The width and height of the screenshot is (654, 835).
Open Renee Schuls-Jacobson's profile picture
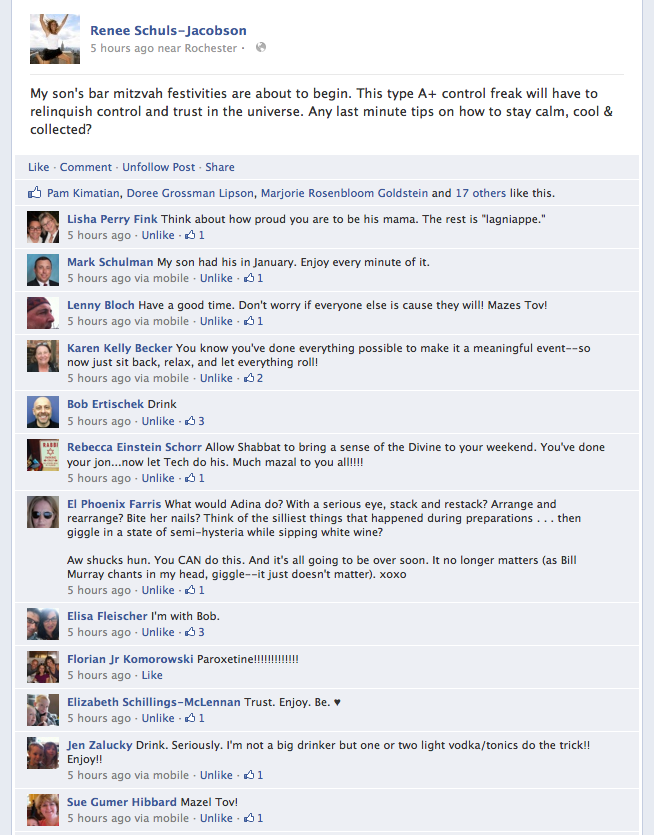tap(55, 39)
